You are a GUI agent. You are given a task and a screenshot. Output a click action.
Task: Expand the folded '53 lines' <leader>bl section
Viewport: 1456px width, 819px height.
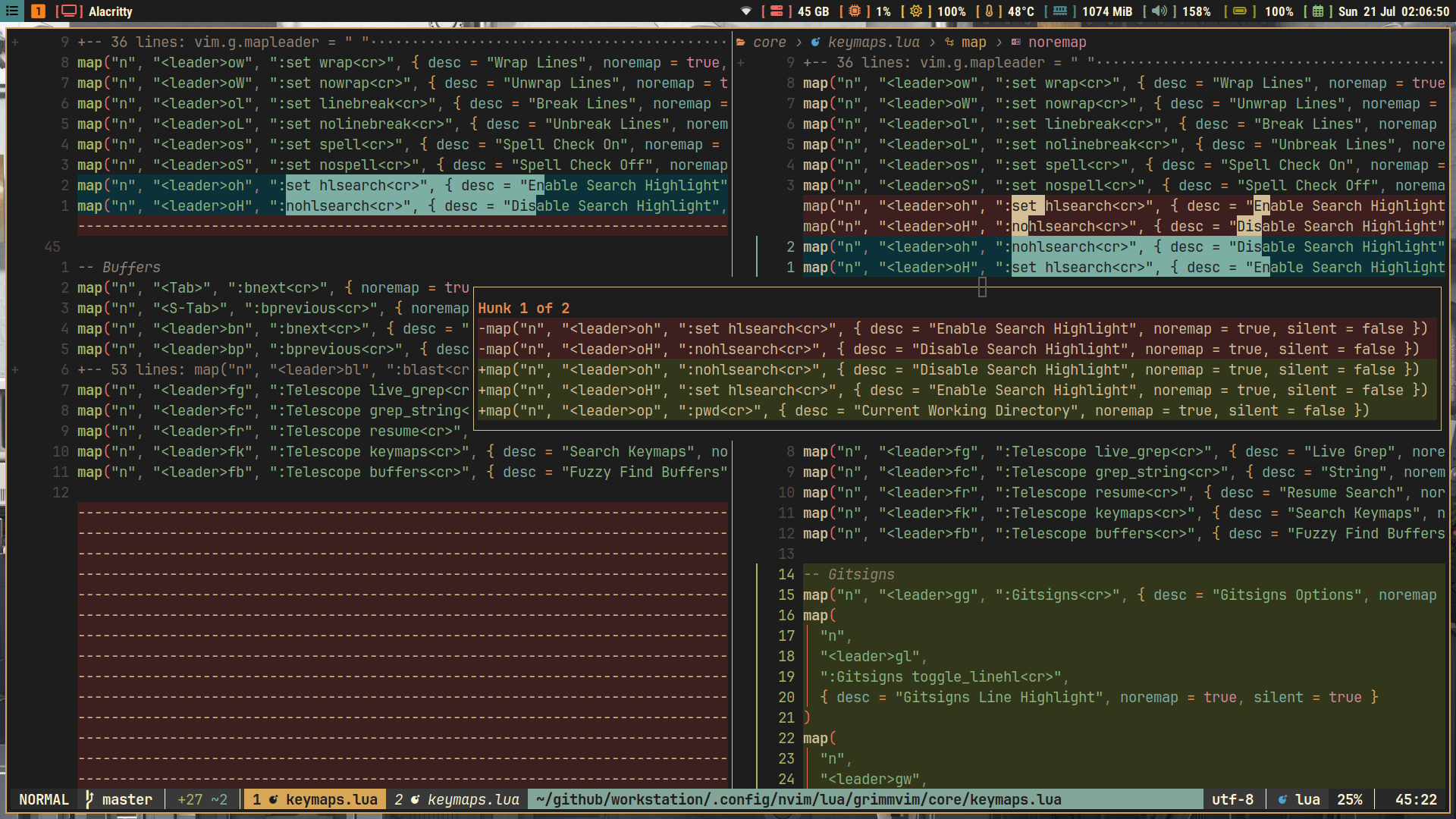tap(274, 370)
